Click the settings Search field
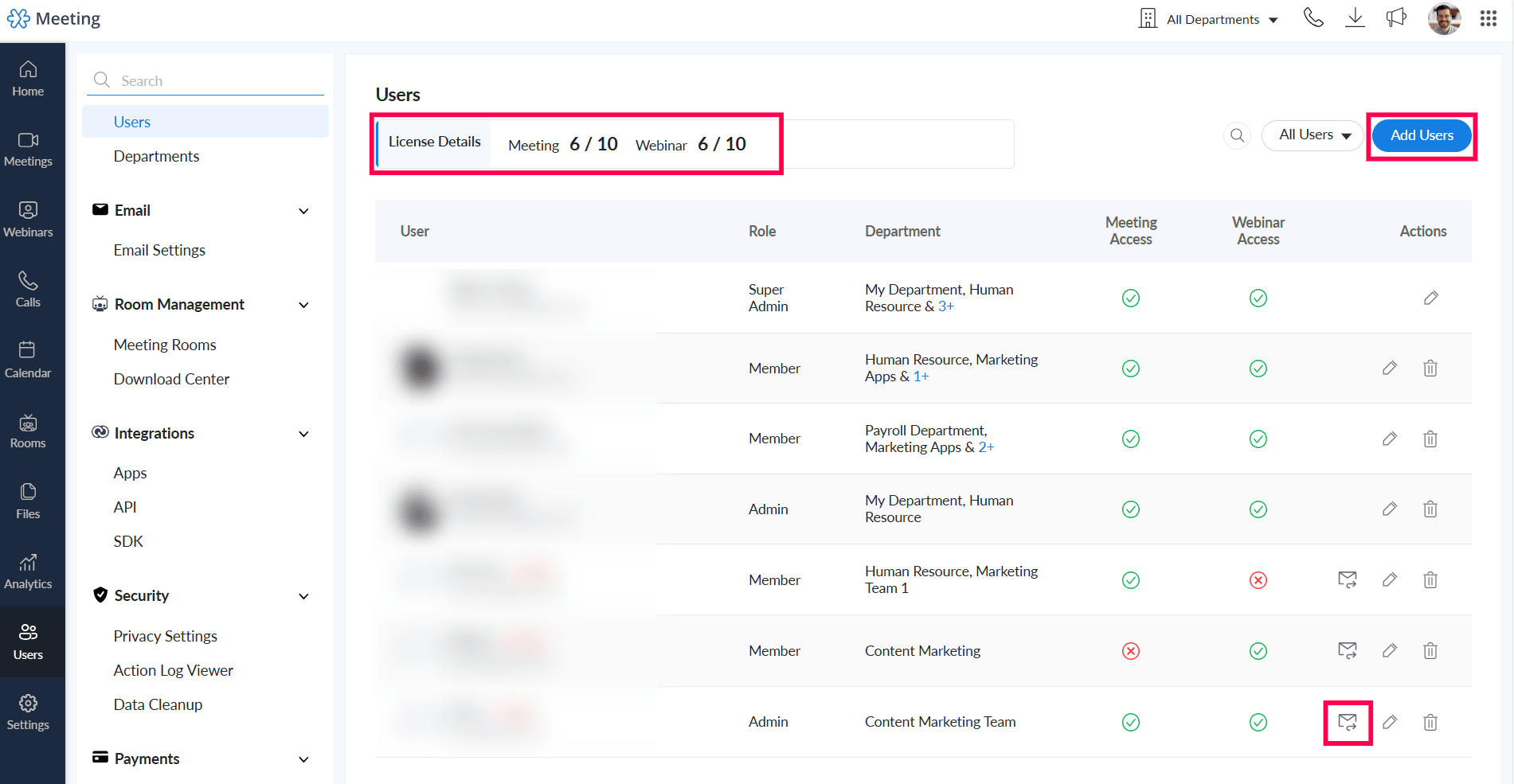The height and width of the screenshot is (784, 1514). click(x=215, y=80)
